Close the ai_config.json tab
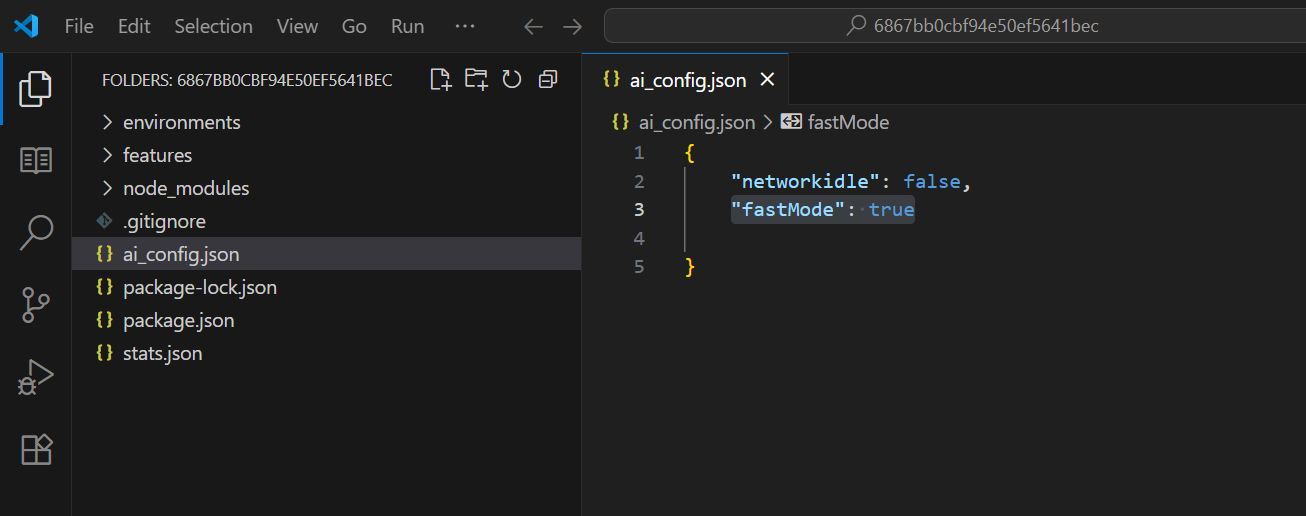Viewport: 1306px width, 516px height. (767, 80)
